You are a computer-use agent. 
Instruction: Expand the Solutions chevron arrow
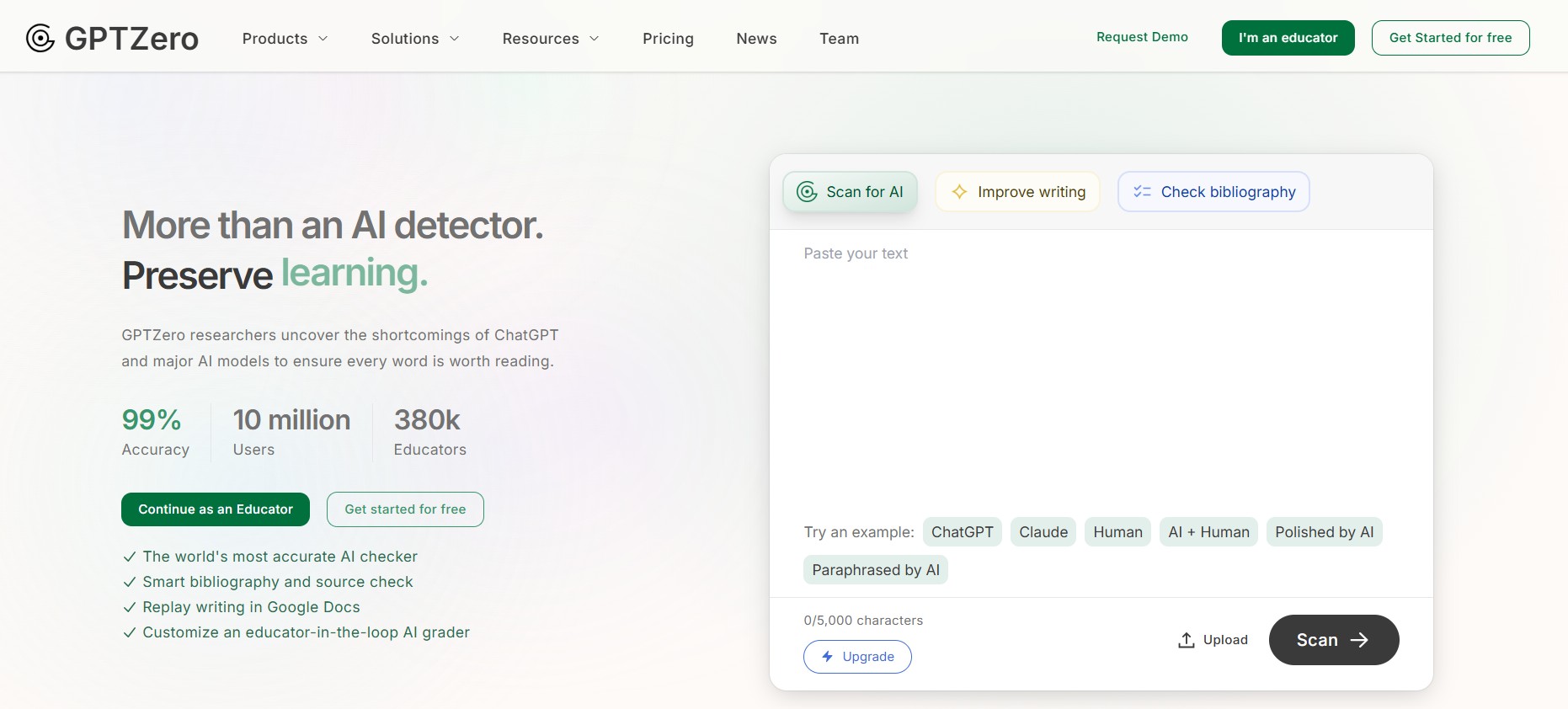click(455, 39)
